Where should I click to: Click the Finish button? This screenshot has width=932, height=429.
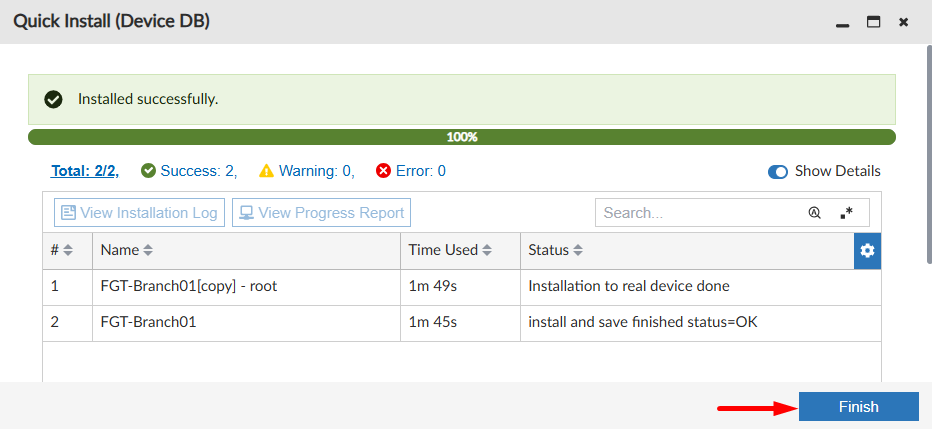[x=858, y=407]
